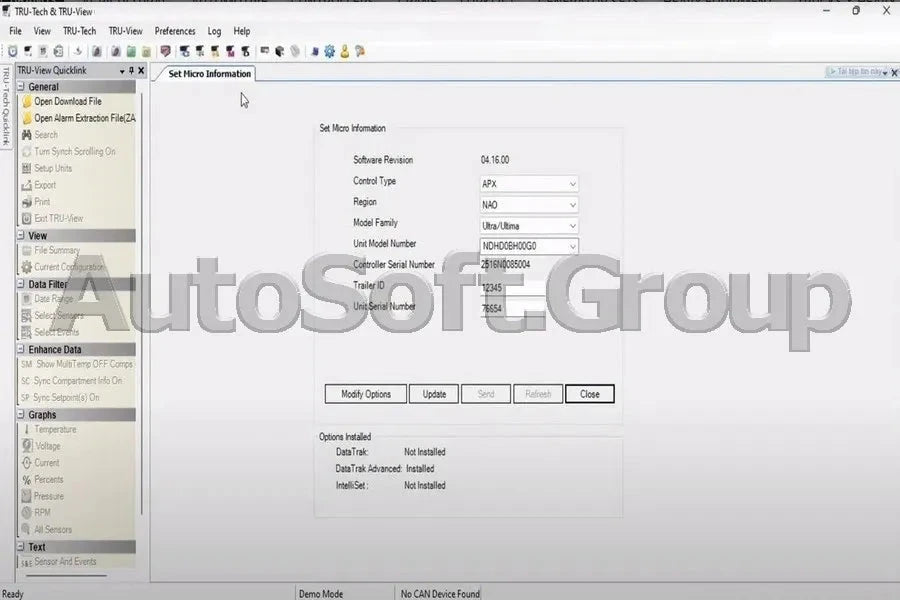The height and width of the screenshot is (600, 900).
Task: Open the Temperature graph
Action: (56, 429)
